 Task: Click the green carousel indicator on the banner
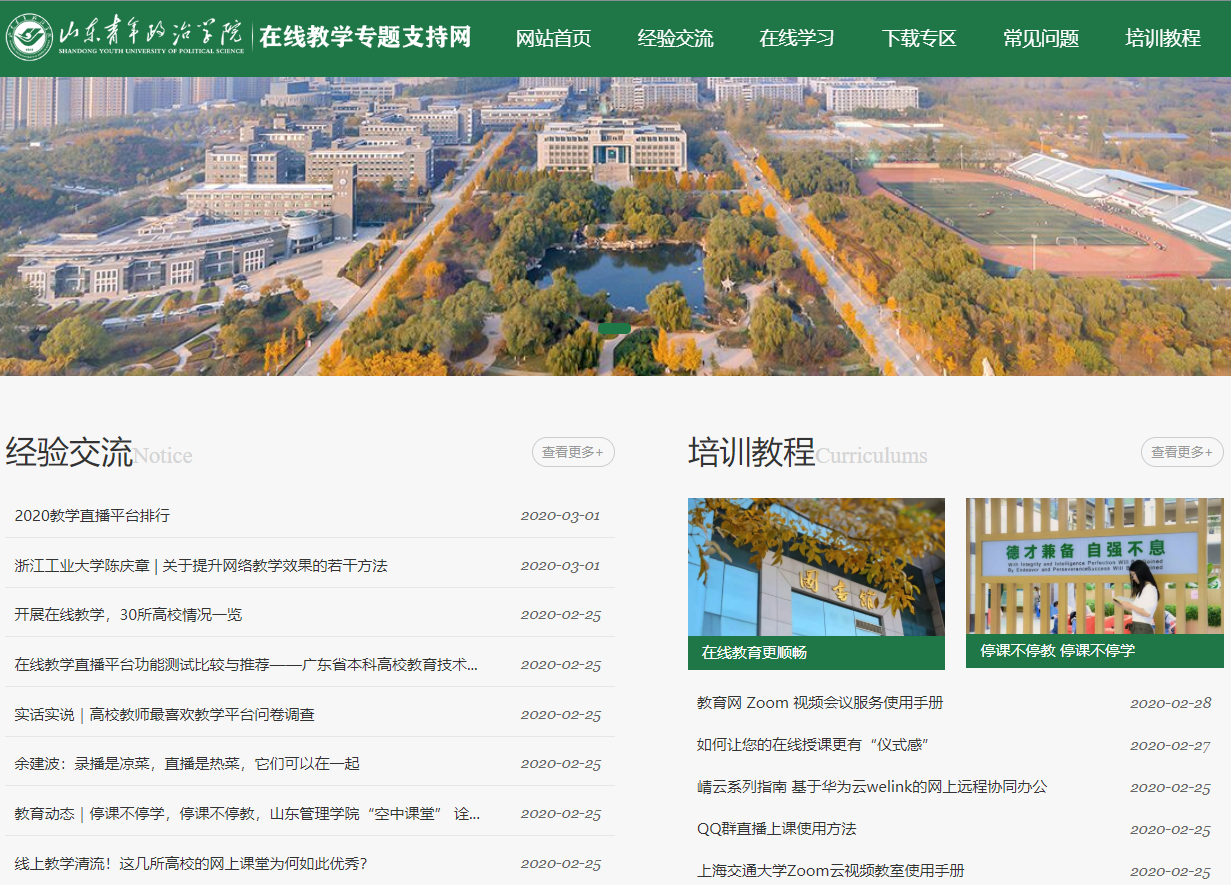tap(614, 329)
